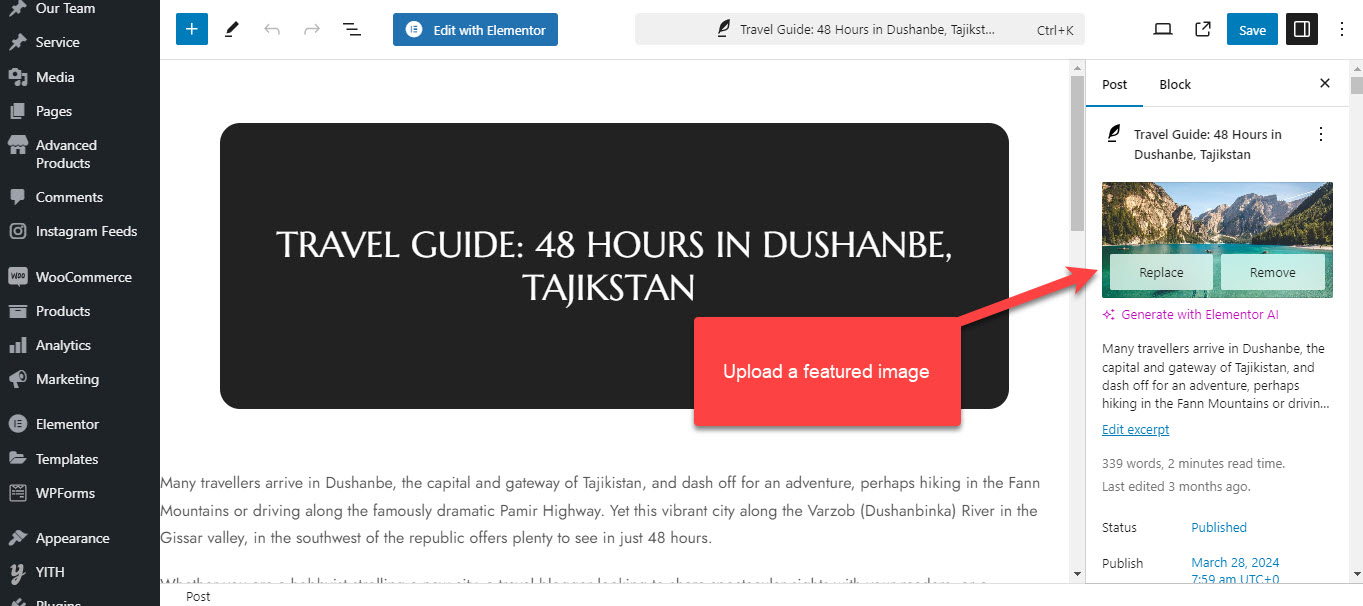Open post Actions three-dot menu
1363x606 pixels.
click(1321, 134)
